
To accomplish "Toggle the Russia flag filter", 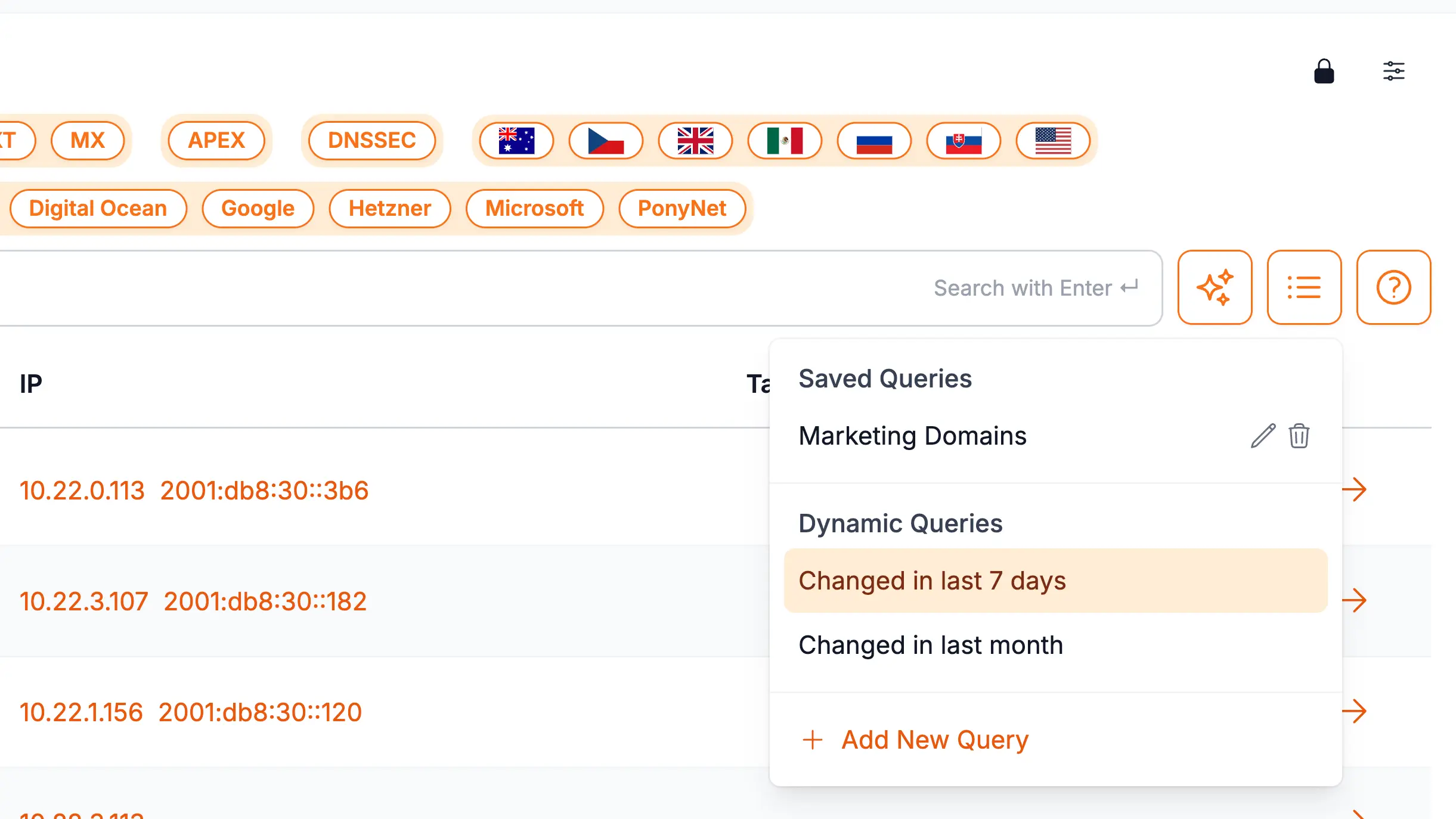I will click(x=874, y=141).
